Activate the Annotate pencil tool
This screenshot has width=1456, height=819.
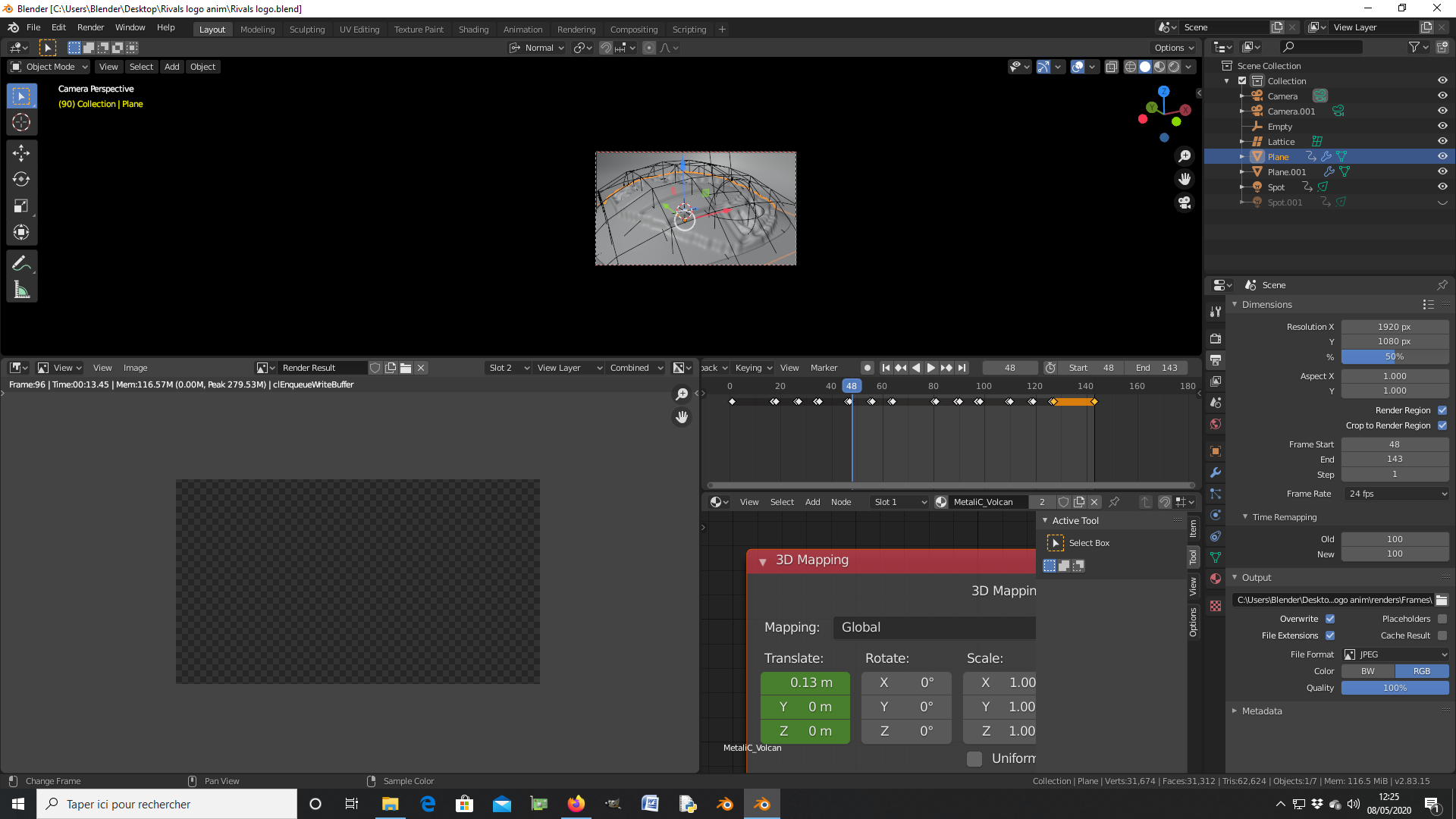coord(21,264)
